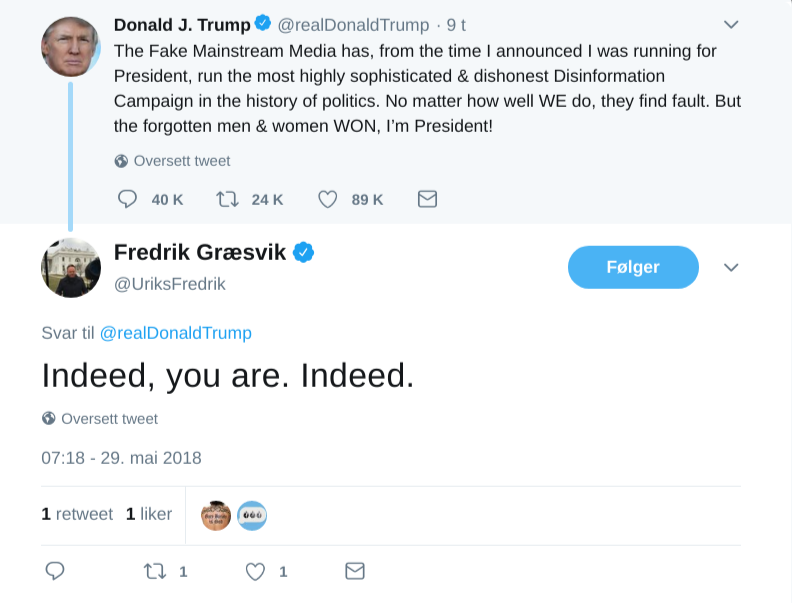792x603 pixels.
Task: Reply to Fredrik Græsvik's tweet
Action: coord(55,571)
